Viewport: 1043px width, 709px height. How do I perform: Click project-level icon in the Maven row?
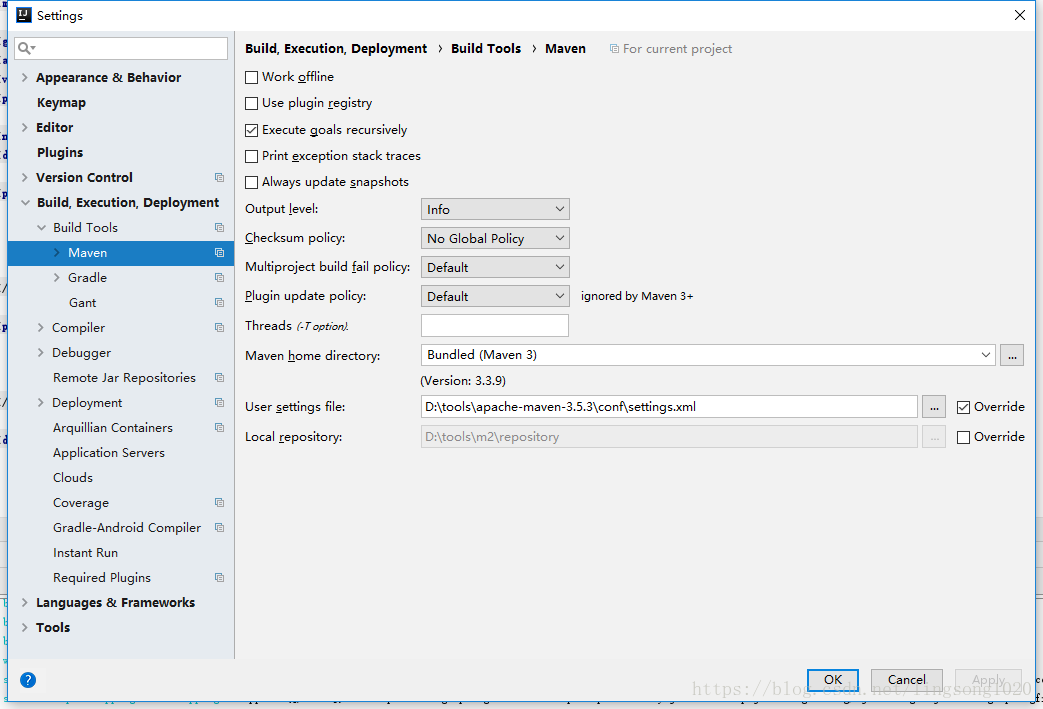point(220,253)
